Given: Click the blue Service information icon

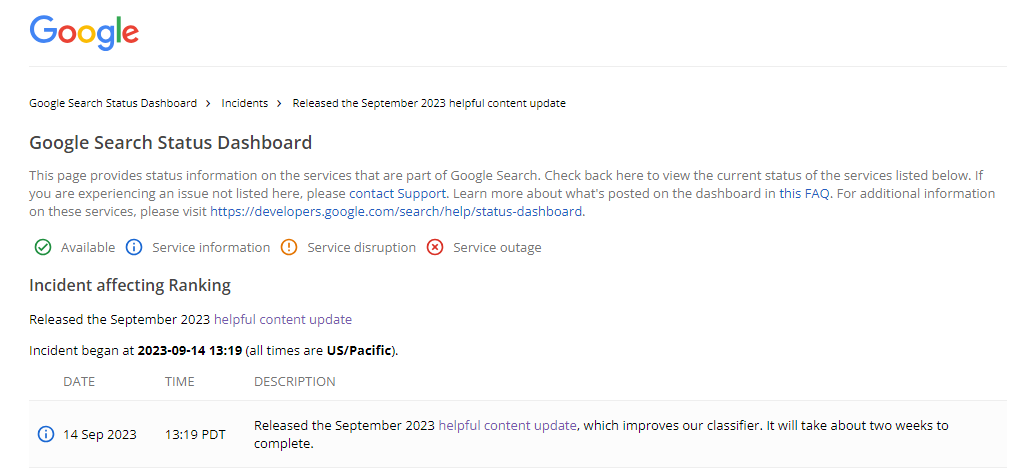Looking at the screenshot, I should (134, 247).
